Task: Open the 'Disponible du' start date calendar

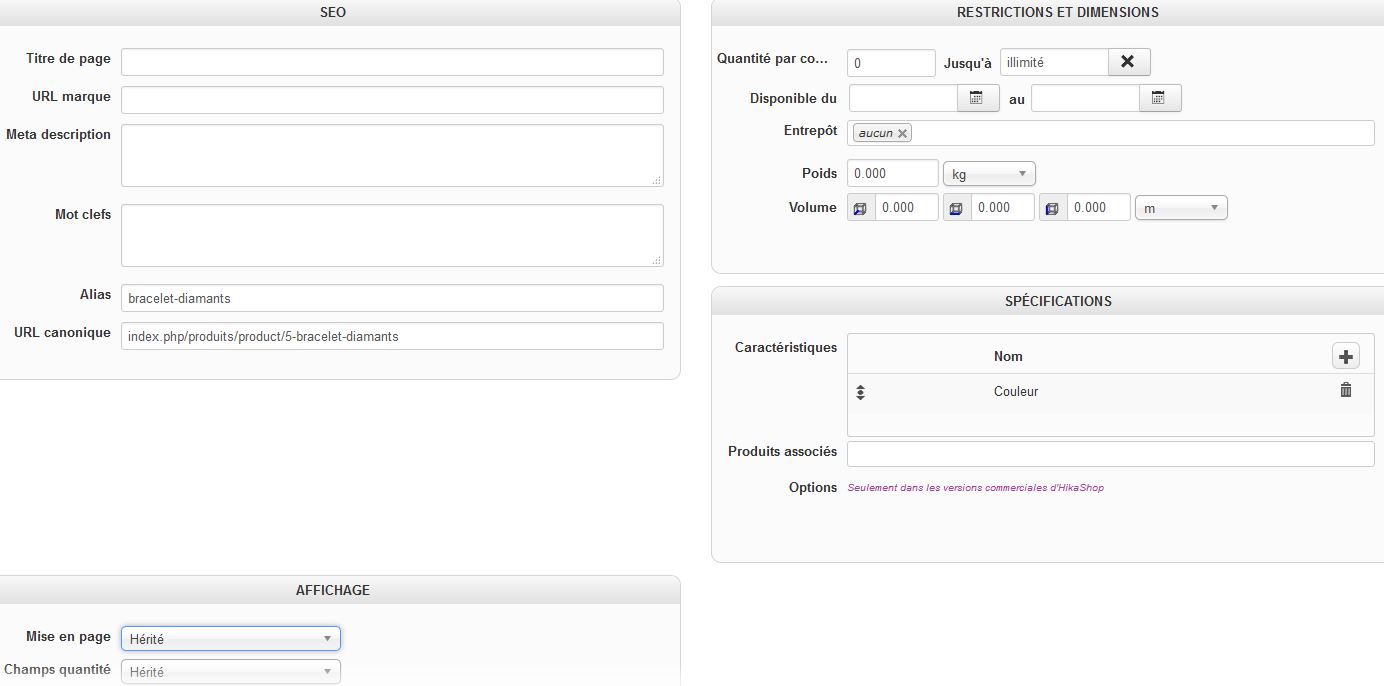Action: 977,98
